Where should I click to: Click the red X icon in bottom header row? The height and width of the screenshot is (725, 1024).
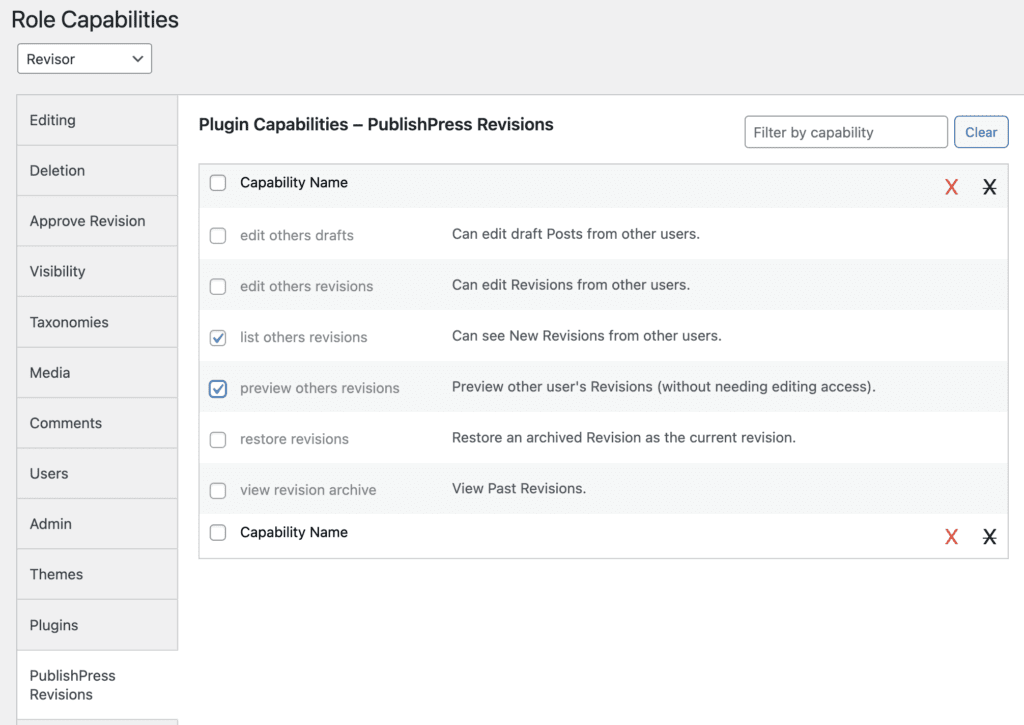tap(951, 537)
